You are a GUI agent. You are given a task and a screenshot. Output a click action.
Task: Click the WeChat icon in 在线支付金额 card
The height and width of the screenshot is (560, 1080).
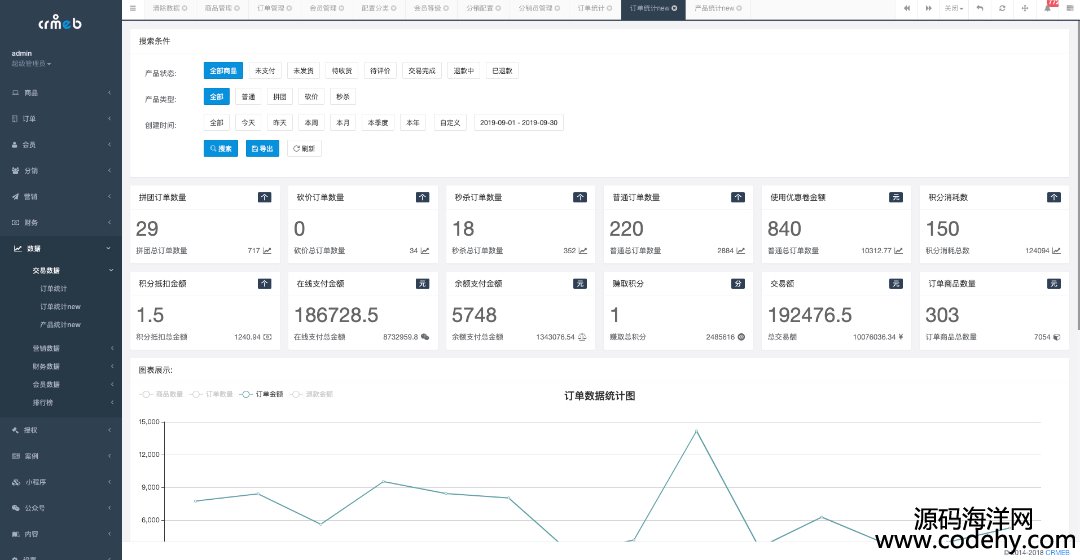425,337
